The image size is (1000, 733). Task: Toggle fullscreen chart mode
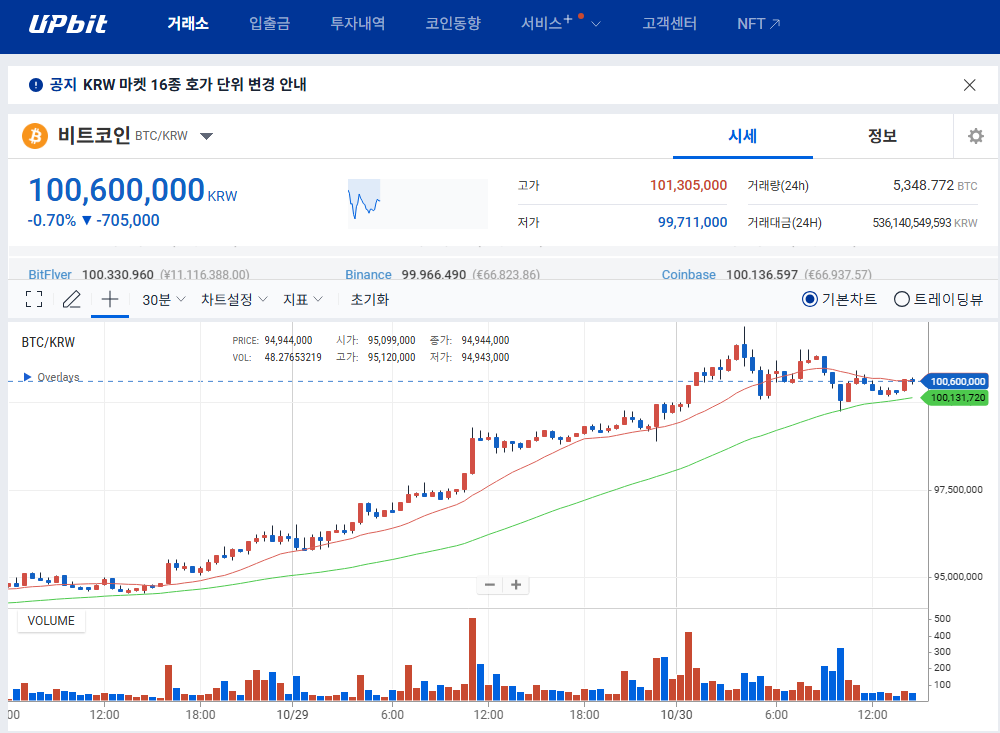[x=34, y=299]
